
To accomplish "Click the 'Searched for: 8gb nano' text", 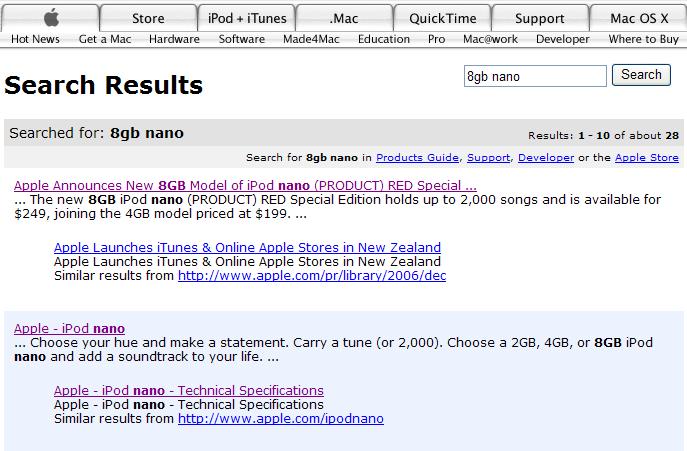I will click(x=96, y=133).
